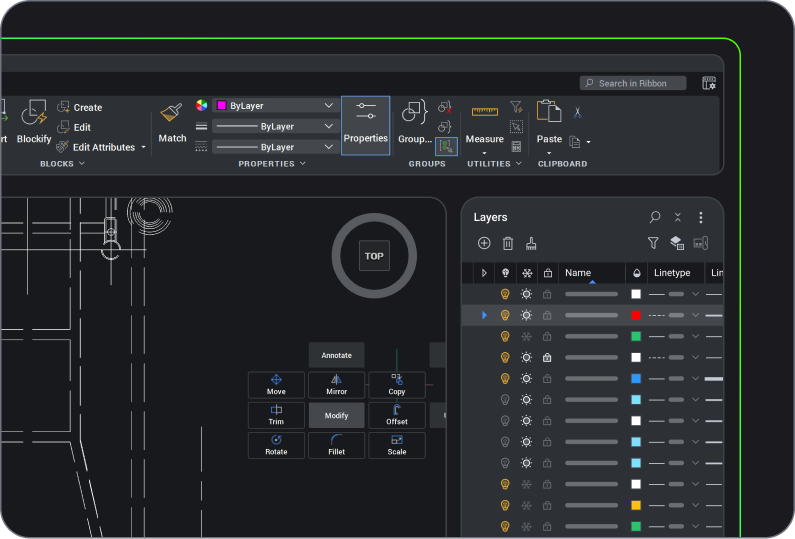Turn off the blue layer lightbulb

tap(505, 378)
